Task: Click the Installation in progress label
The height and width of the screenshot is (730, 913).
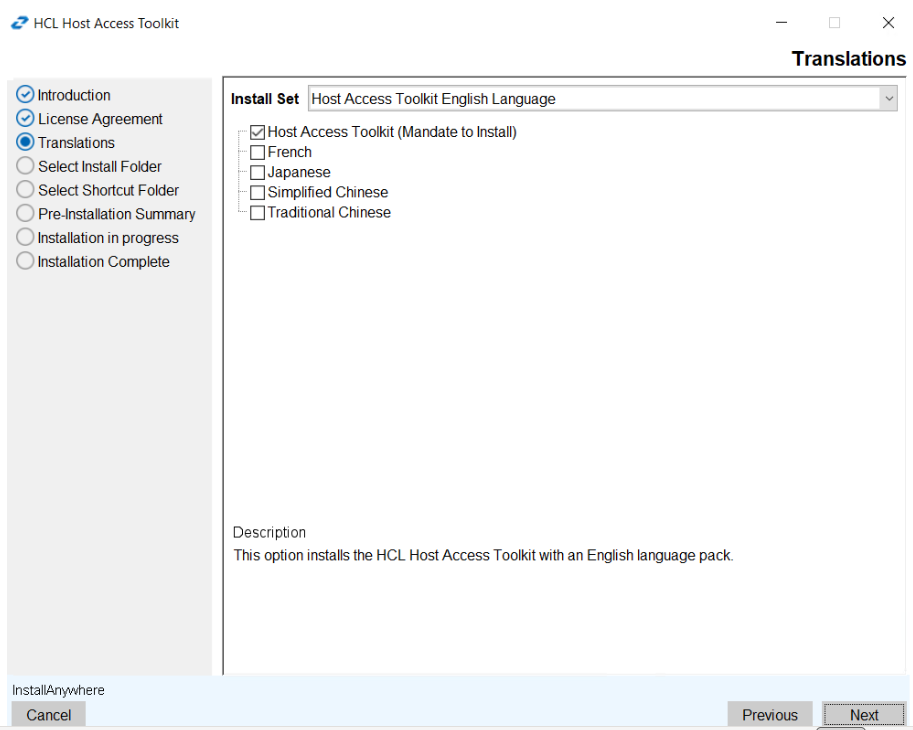Action: (x=108, y=238)
